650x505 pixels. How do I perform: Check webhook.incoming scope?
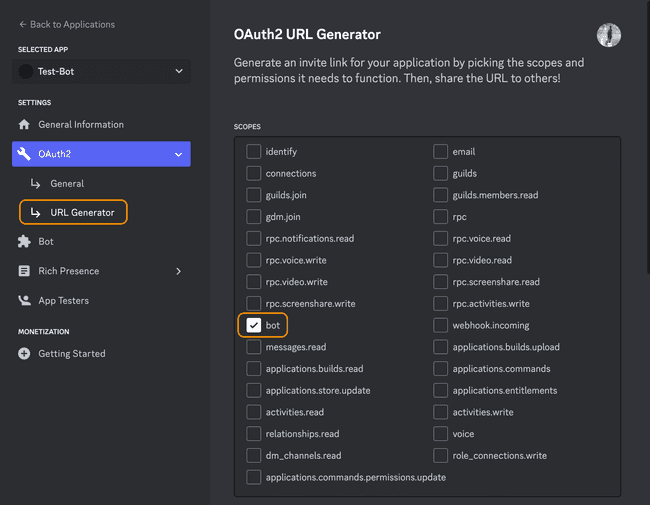click(440, 325)
